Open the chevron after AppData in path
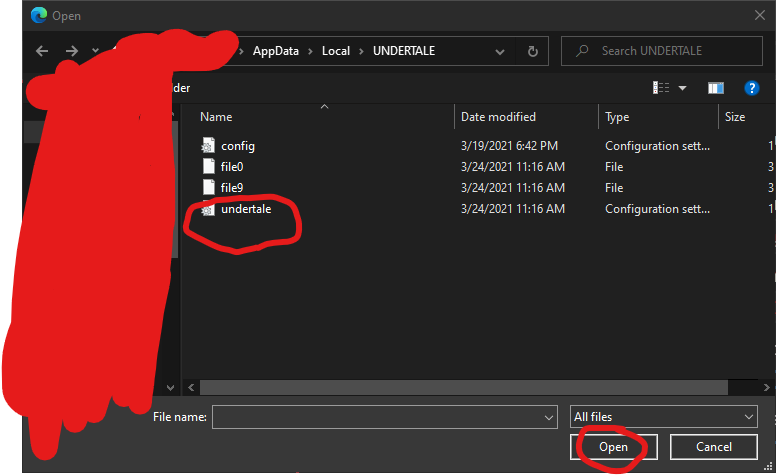 [x=310, y=51]
